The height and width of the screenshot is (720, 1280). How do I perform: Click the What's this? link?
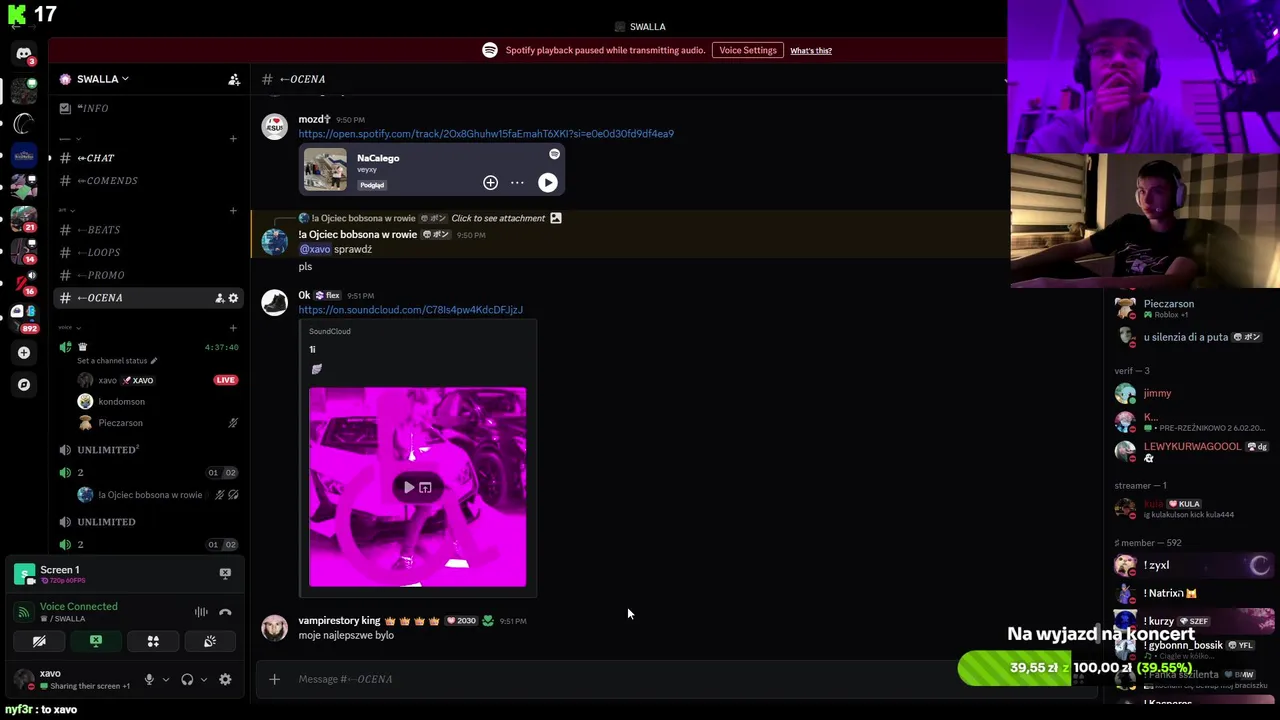click(x=811, y=50)
